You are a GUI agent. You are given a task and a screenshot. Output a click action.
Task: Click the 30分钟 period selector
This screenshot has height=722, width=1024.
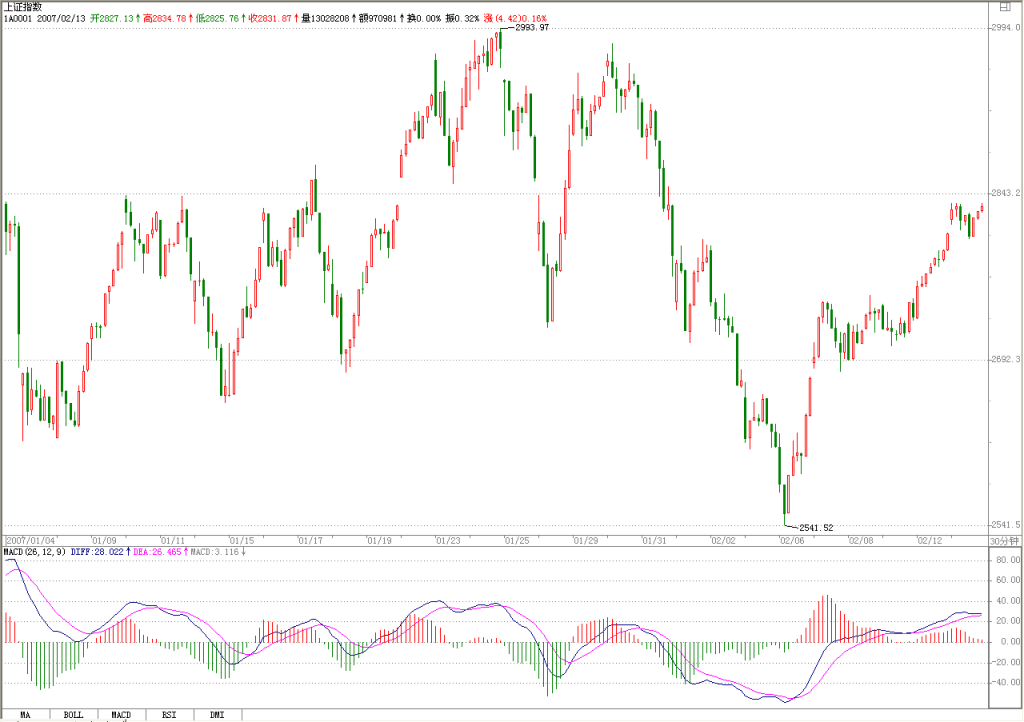click(x=1004, y=541)
